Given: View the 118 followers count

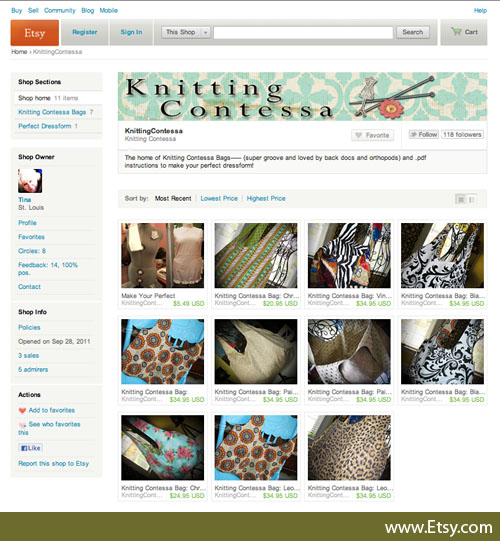Looking at the screenshot, I should tap(462, 135).
